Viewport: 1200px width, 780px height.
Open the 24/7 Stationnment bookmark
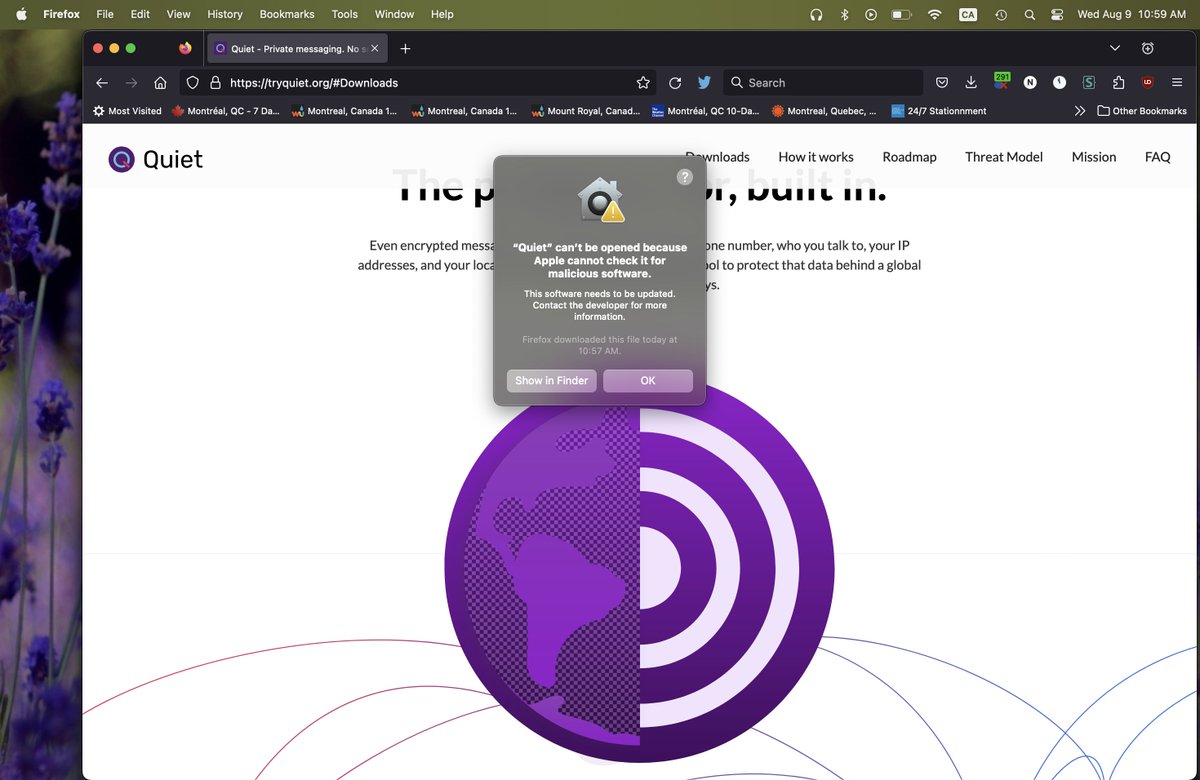click(939, 111)
